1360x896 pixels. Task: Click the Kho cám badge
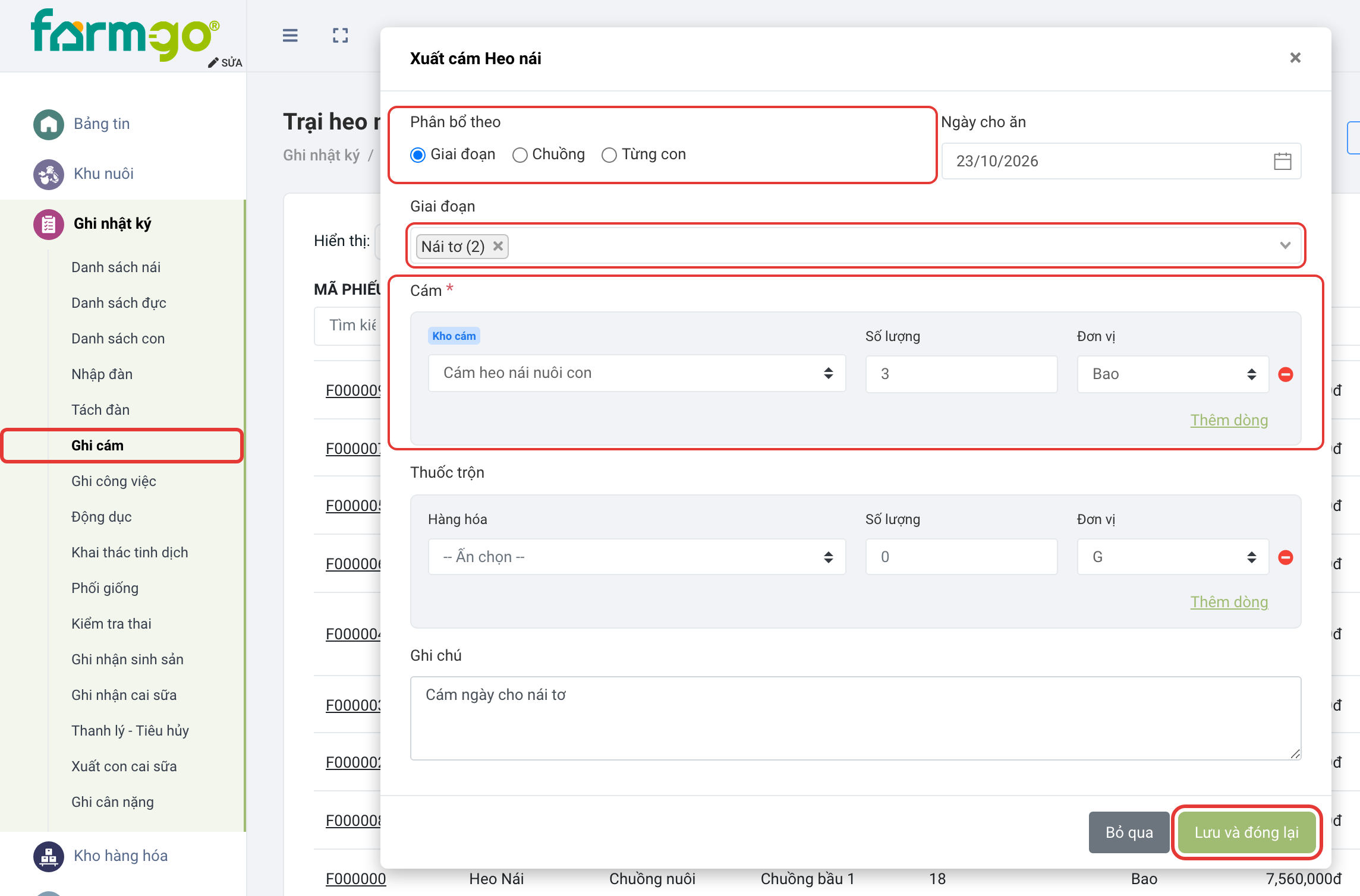[454, 336]
